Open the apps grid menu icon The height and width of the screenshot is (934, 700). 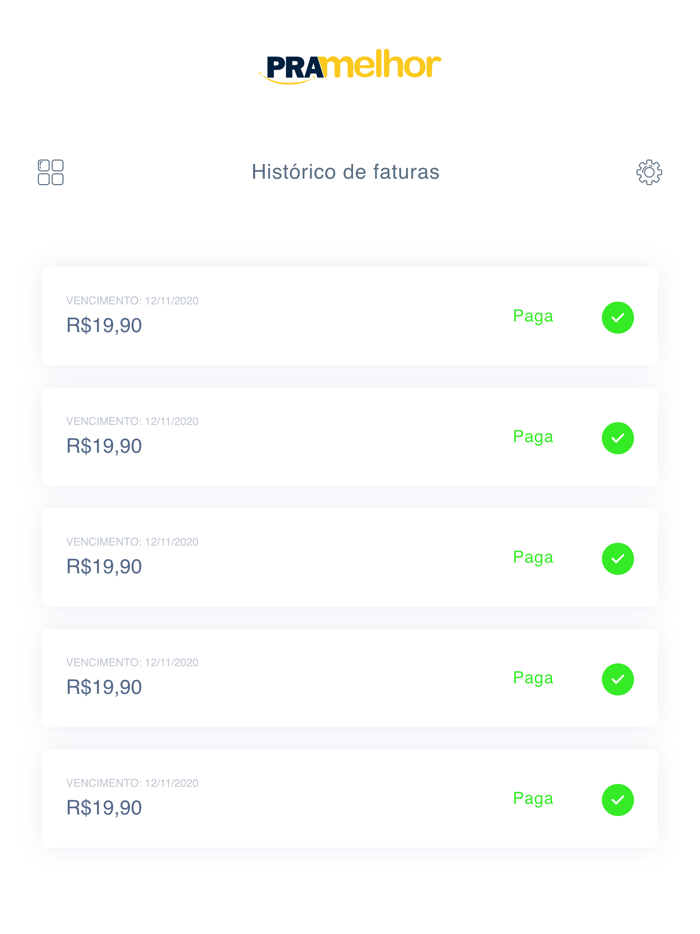(x=50, y=172)
